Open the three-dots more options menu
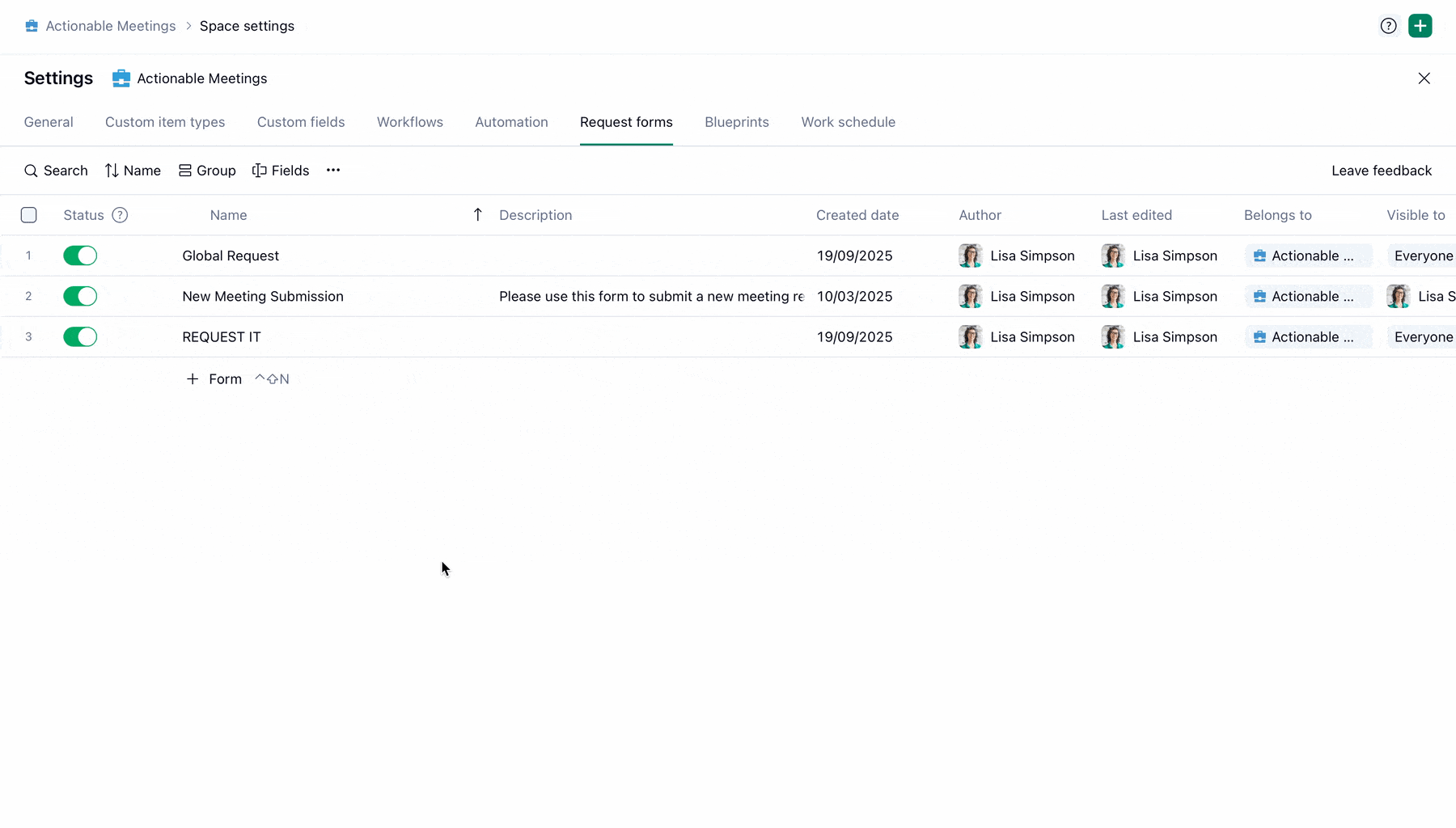Screen dimensions: 1456x828 click(x=333, y=171)
